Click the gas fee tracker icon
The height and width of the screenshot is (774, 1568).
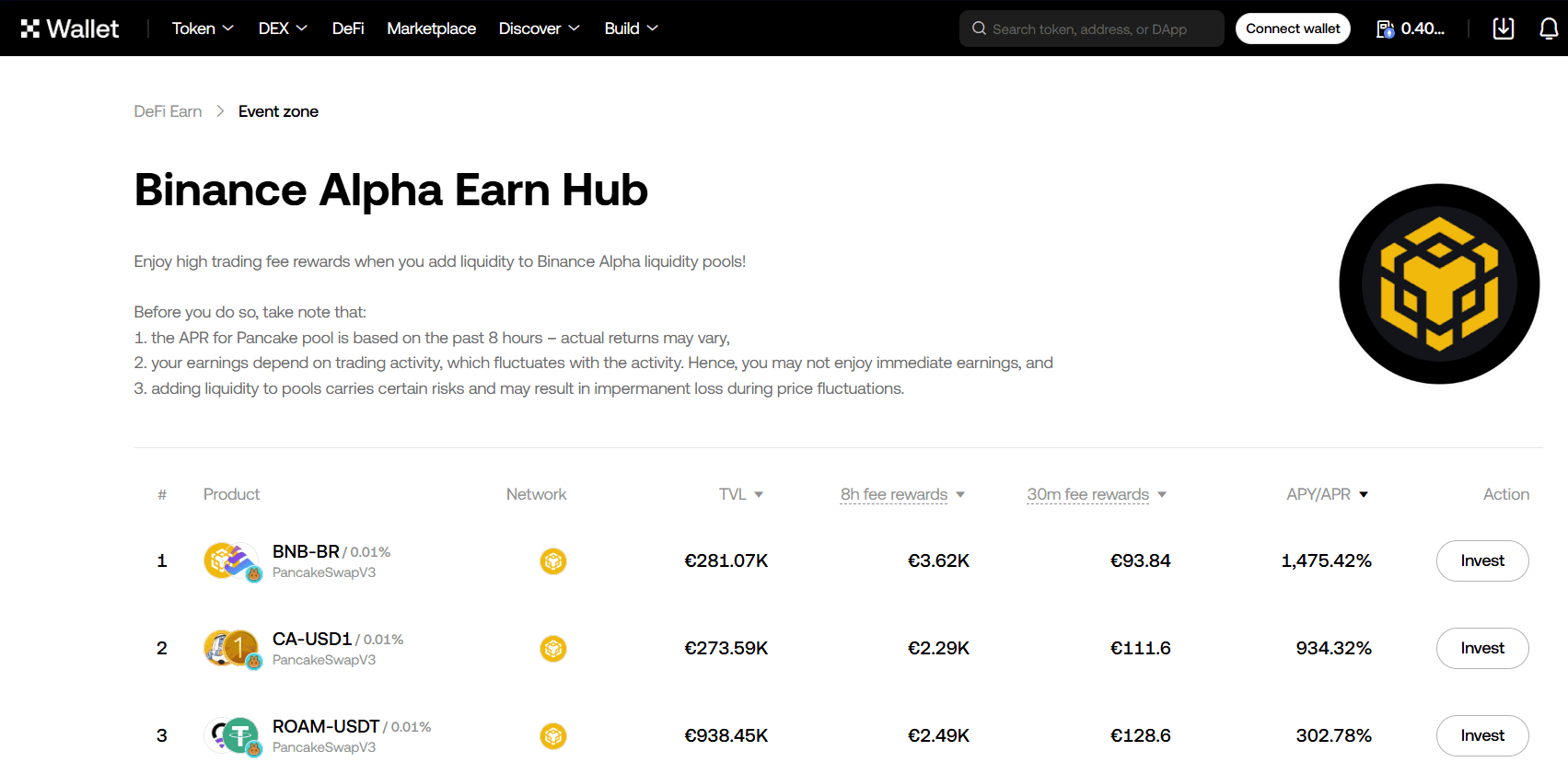pyautogui.click(x=1385, y=29)
